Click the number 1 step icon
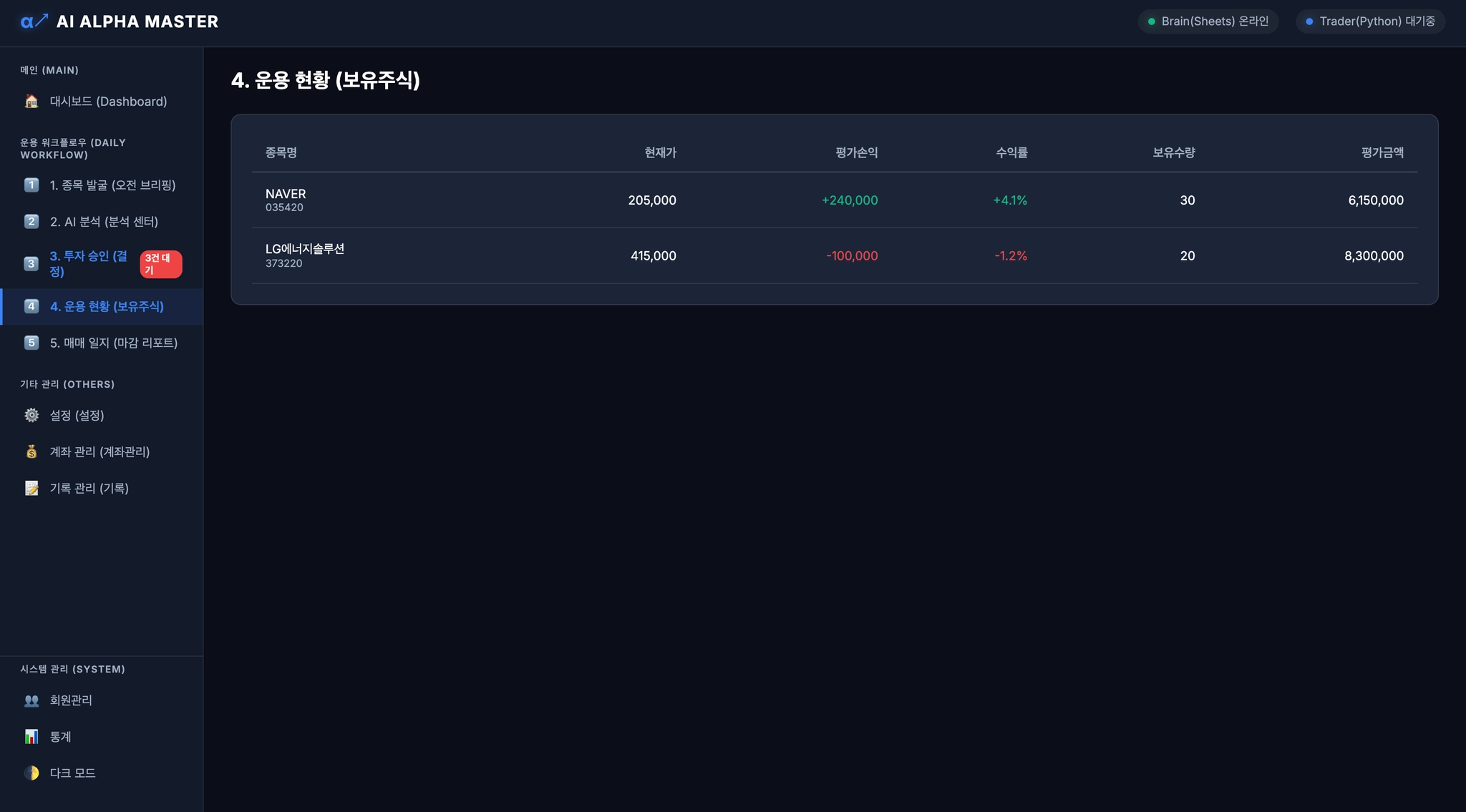Image resolution: width=1466 pixels, height=812 pixels. [x=31, y=185]
